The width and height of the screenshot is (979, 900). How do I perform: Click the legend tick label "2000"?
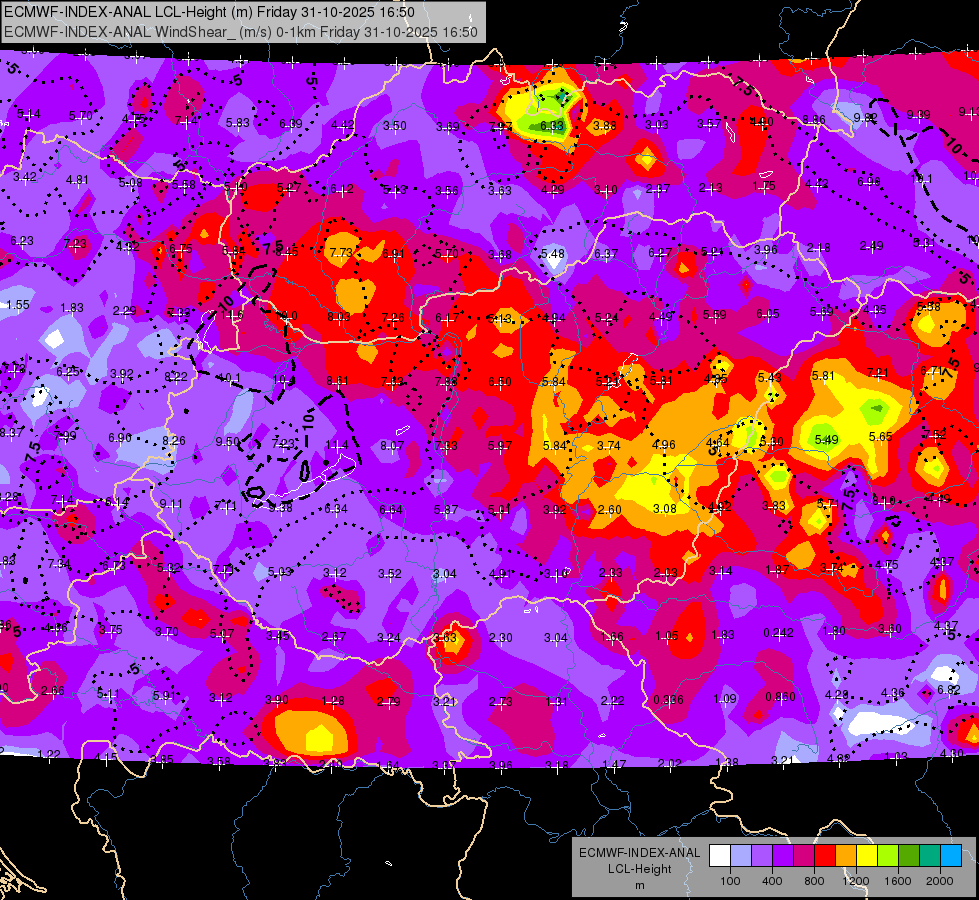(940, 881)
